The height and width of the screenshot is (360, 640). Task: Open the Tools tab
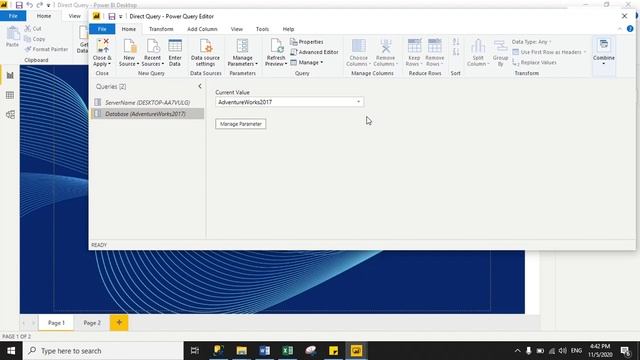262,29
